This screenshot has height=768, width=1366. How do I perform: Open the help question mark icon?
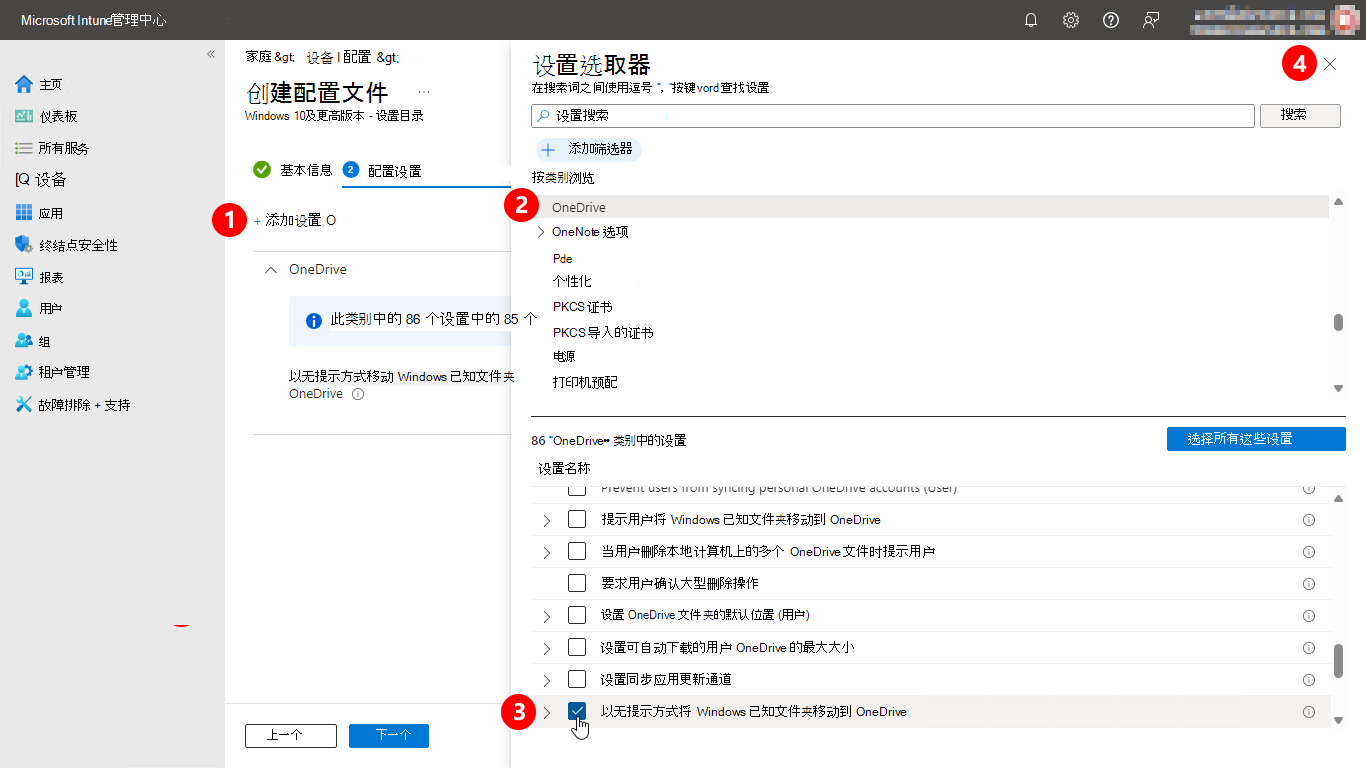(1111, 20)
